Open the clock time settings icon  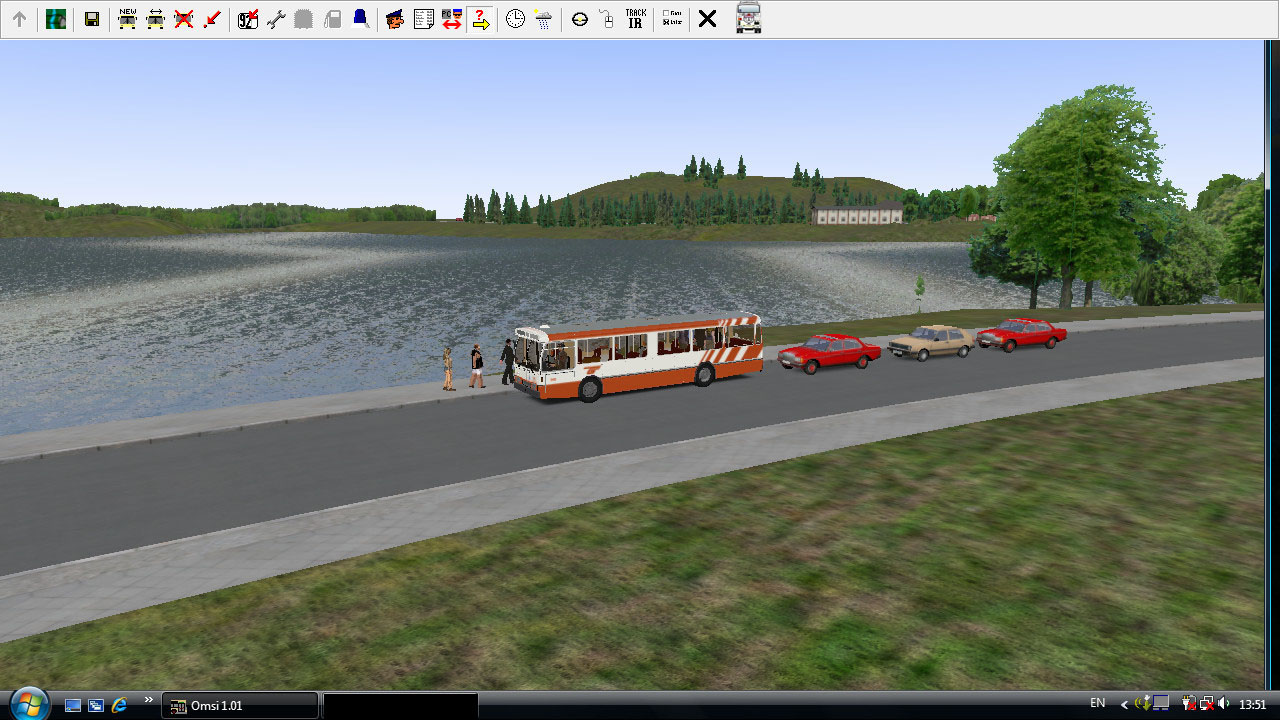tap(515, 19)
